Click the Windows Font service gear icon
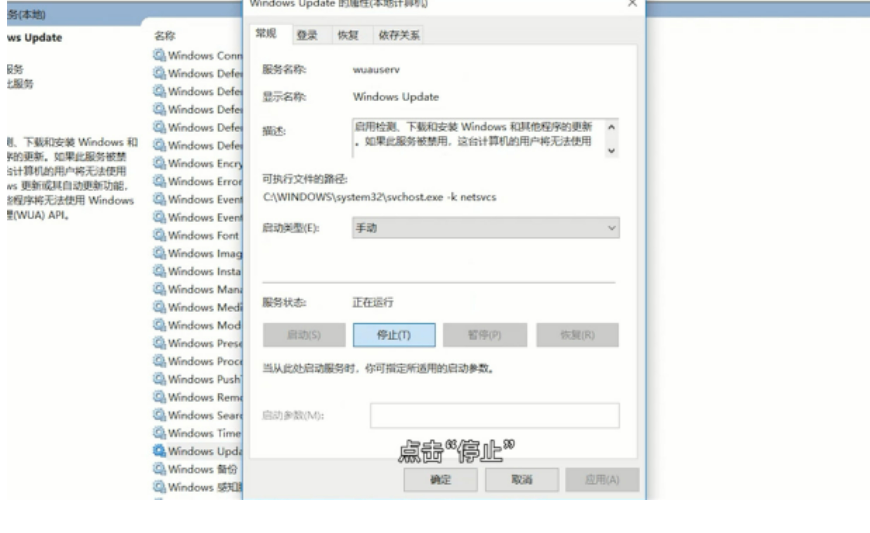The width and height of the screenshot is (870, 533). (x=159, y=235)
